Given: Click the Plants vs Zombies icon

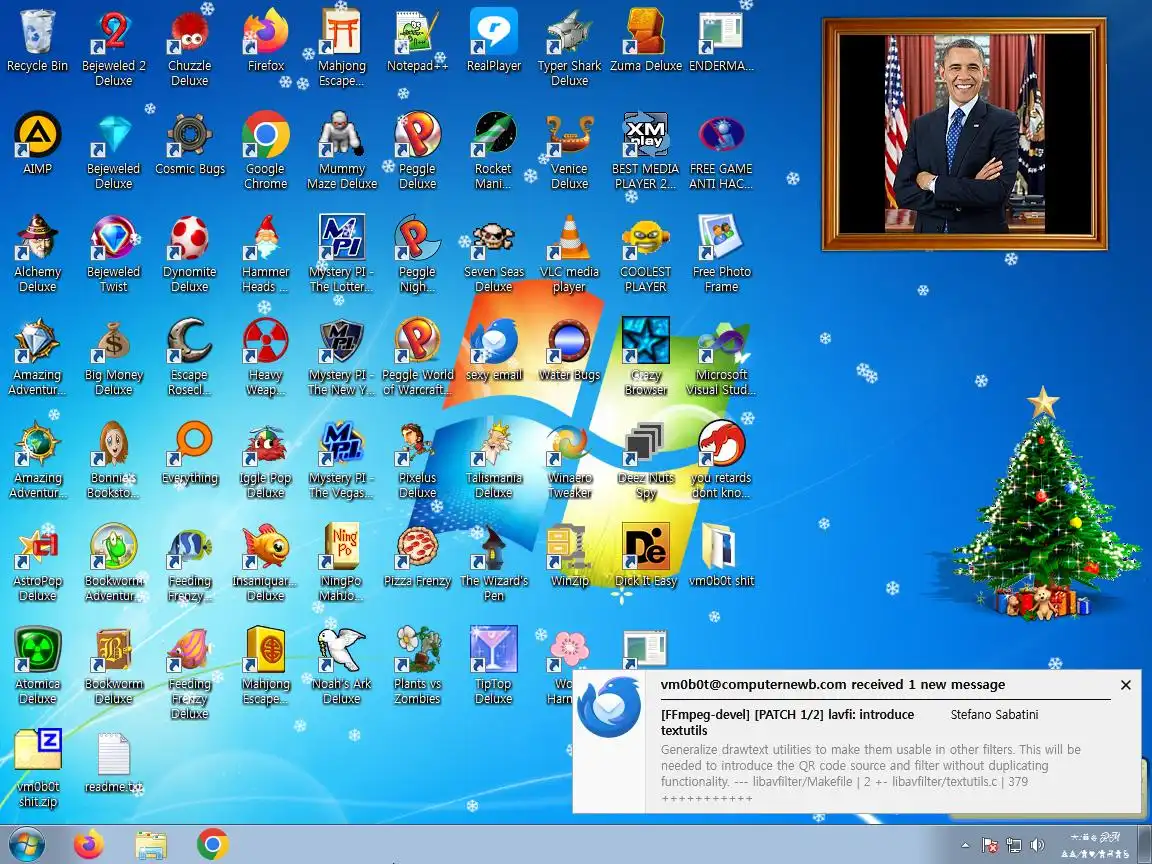Looking at the screenshot, I should [x=417, y=666].
